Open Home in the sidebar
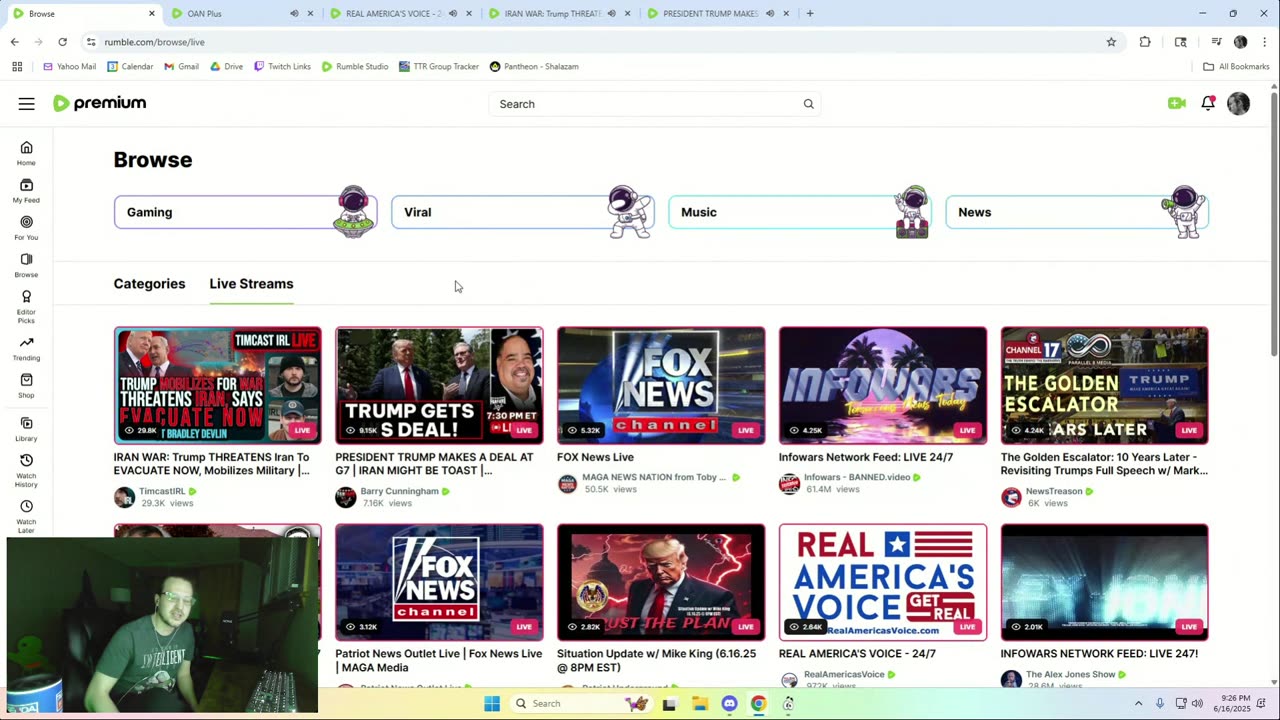 [26, 153]
